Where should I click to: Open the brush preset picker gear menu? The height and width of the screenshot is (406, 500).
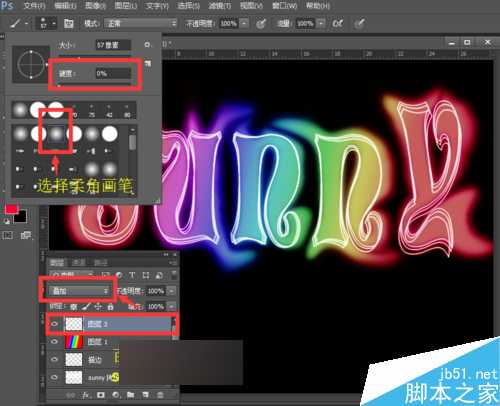[147, 45]
